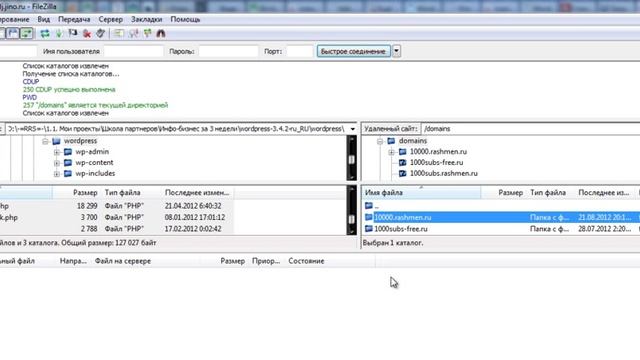The height and width of the screenshot is (360, 640).
Task: Collapse the domains remote tree node
Action: (x=380, y=141)
